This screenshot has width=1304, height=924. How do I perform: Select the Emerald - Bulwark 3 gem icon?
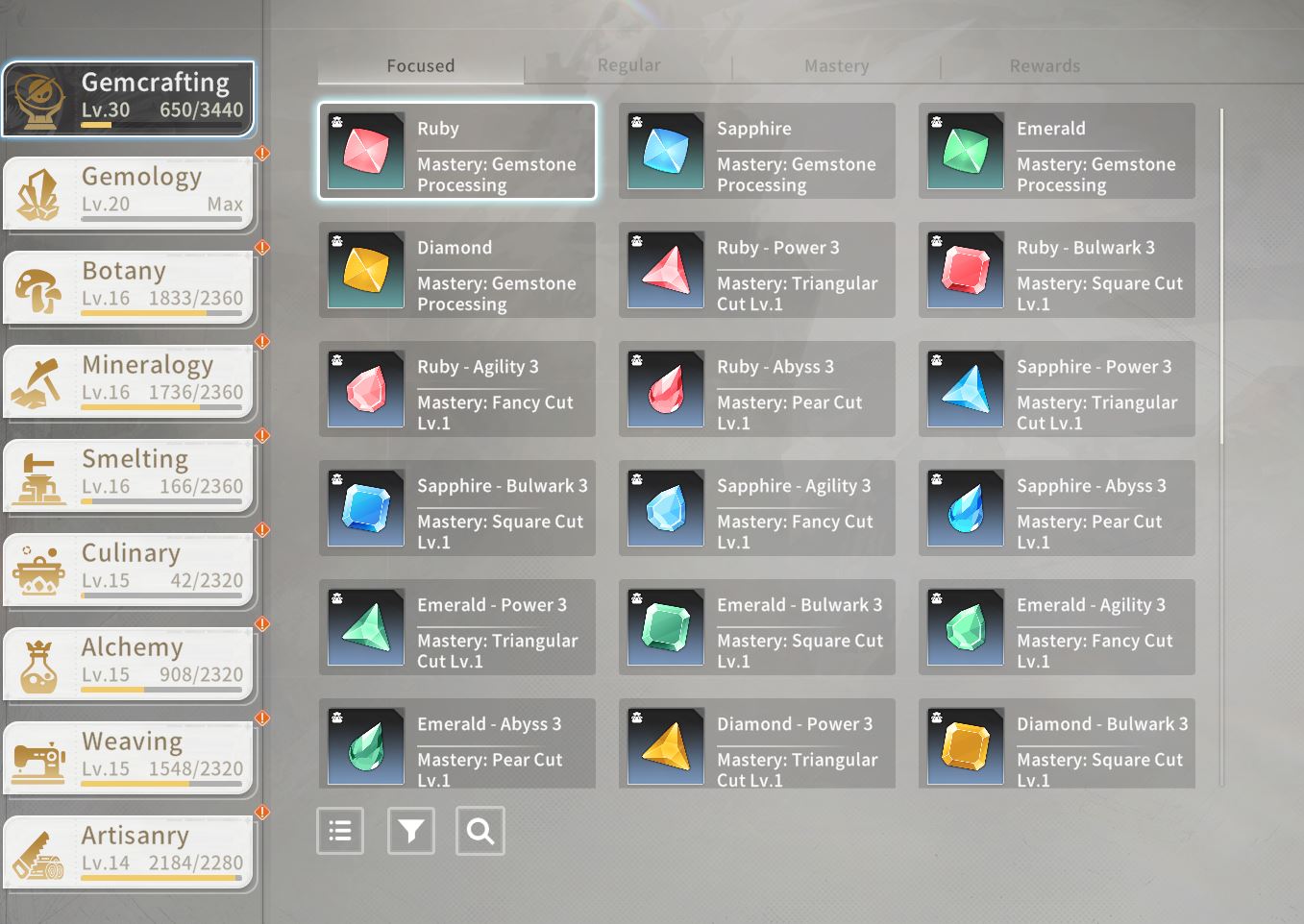[665, 627]
